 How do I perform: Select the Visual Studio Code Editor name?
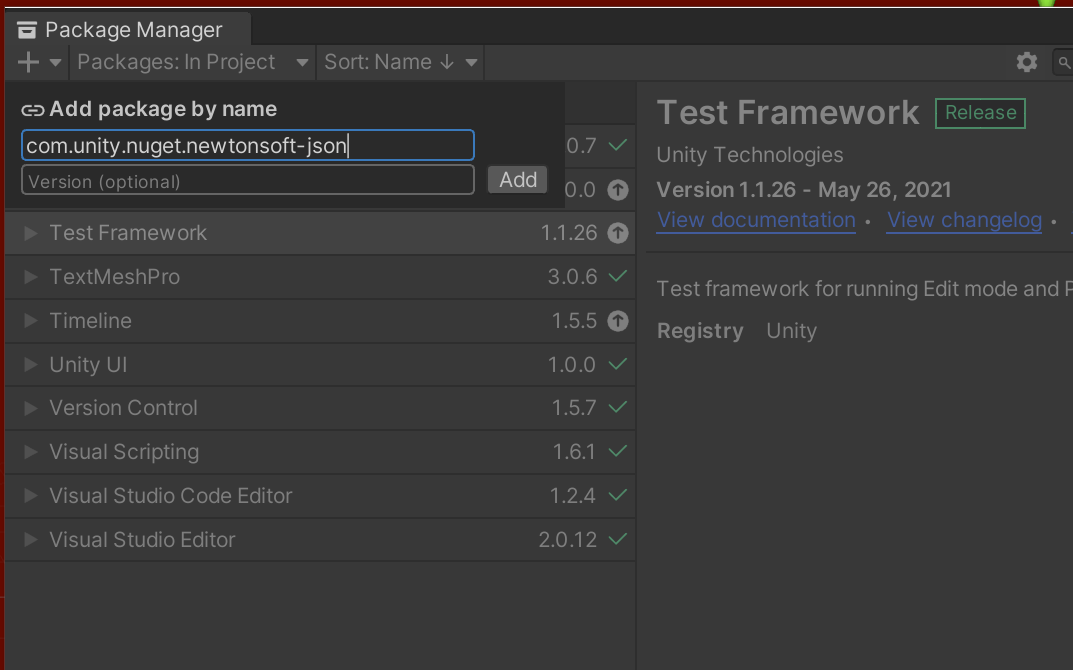171,496
